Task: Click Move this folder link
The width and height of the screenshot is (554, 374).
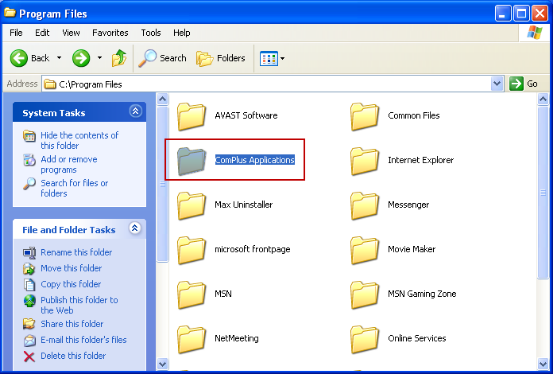Action: pyautogui.click(x=71, y=268)
